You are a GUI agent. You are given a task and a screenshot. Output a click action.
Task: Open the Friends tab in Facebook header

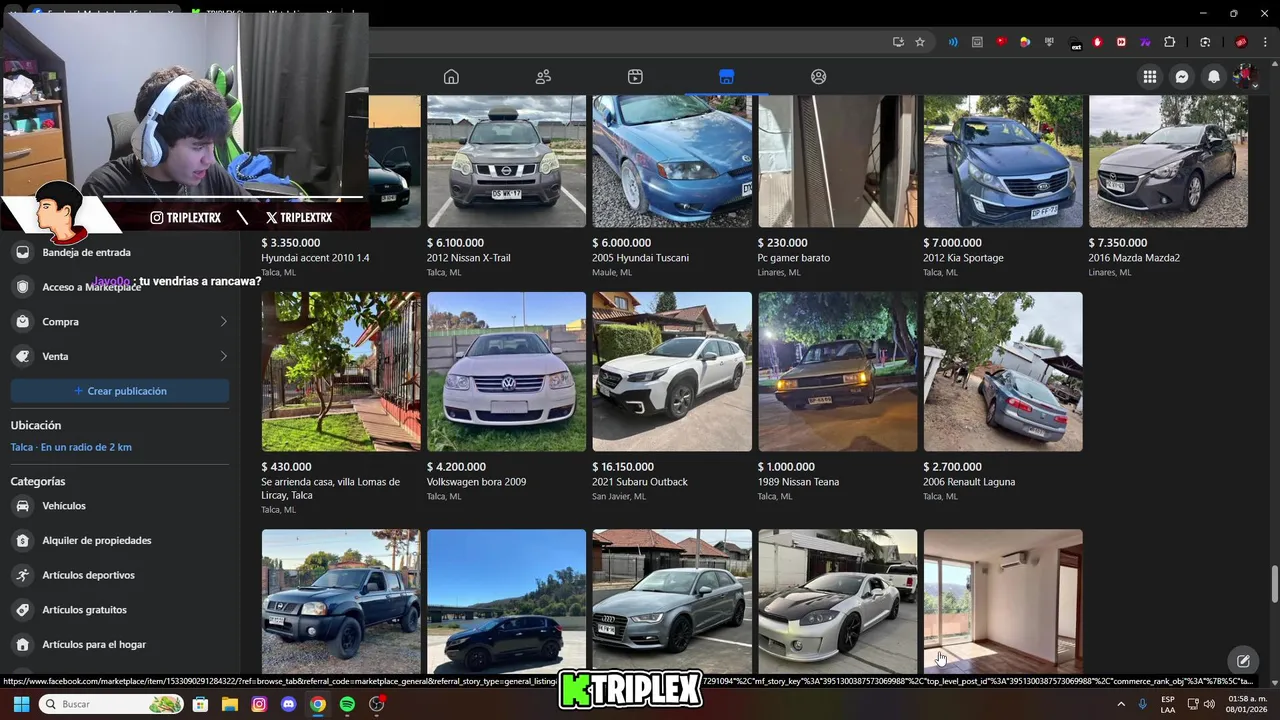point(543,77)
